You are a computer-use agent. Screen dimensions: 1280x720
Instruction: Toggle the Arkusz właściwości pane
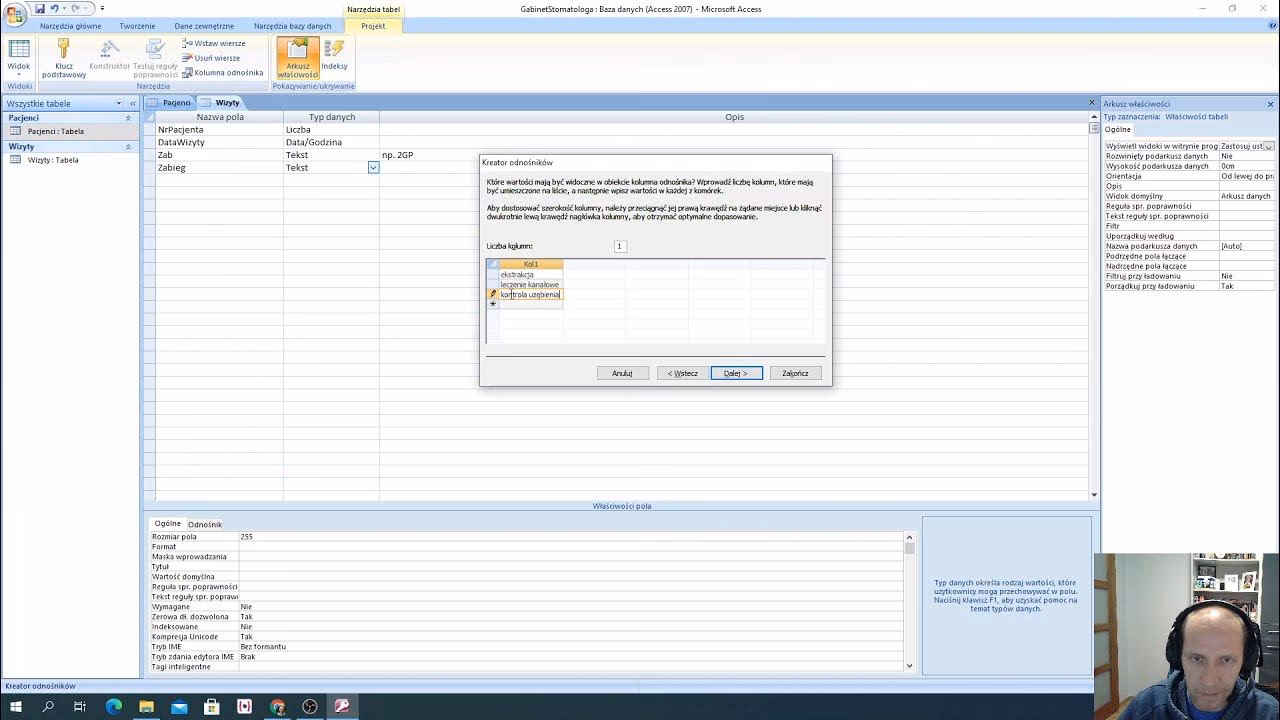click(297, 58)
